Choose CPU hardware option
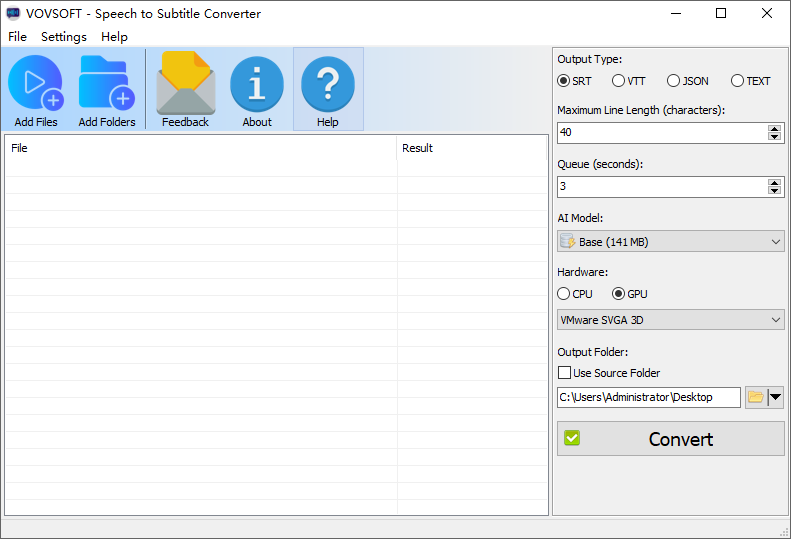791x539 pixels. [575, 294]
